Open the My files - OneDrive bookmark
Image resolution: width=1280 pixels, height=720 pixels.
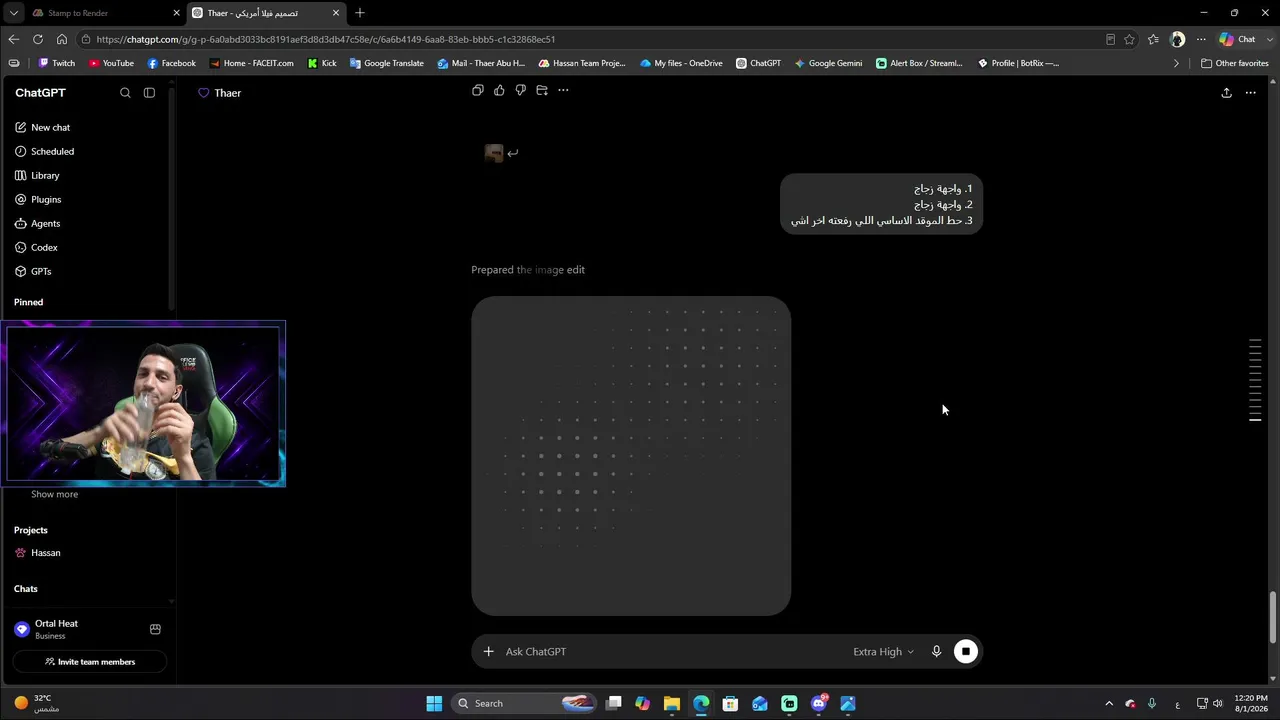[x=681, y=63]
